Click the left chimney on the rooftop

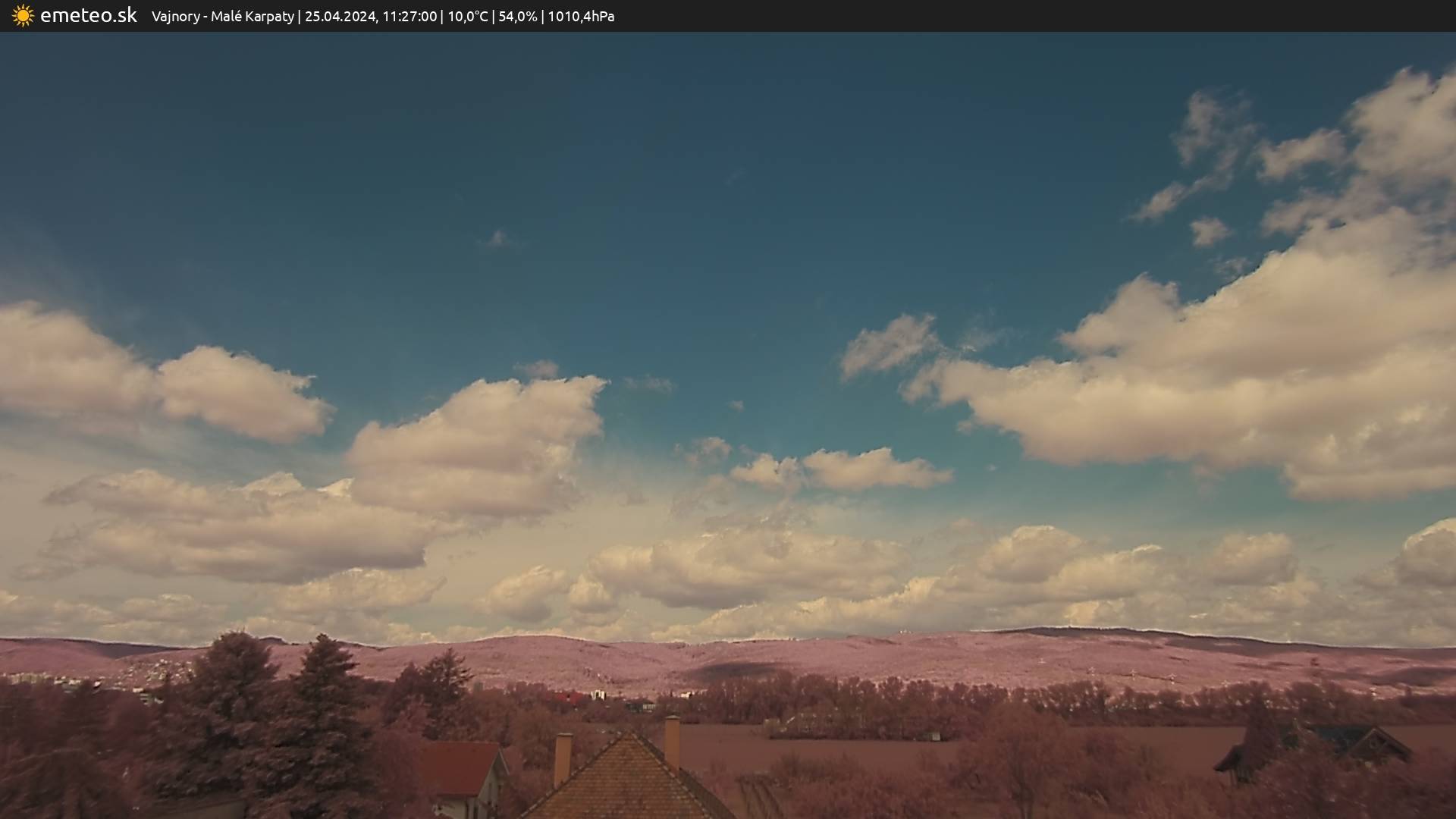563,758
